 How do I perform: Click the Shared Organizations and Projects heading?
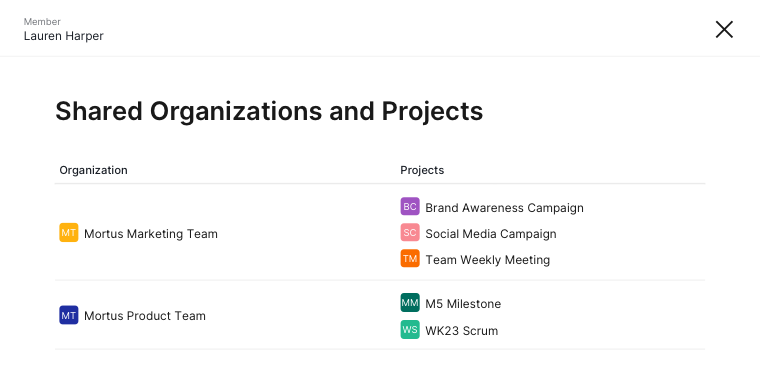pos(269,111)
